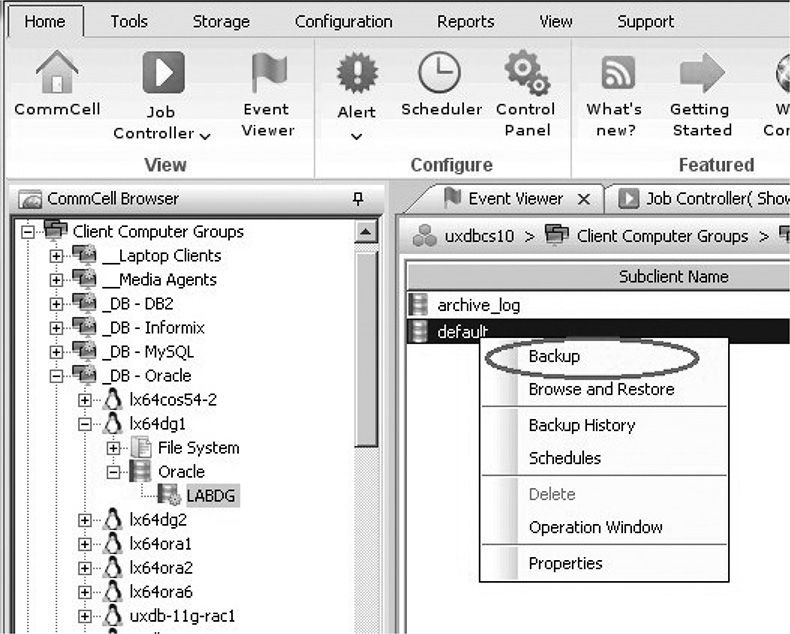
Task: Switch to the Storage ribbon tab
Action: (221, 22)
